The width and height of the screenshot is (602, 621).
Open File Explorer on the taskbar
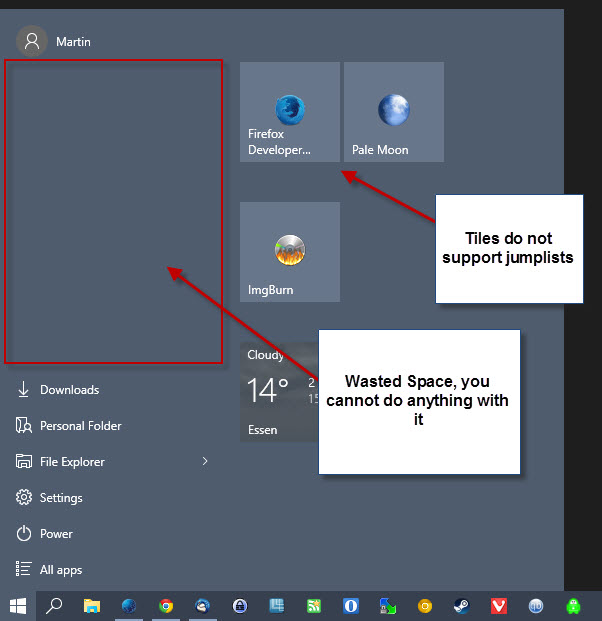(x=91, y=606)
